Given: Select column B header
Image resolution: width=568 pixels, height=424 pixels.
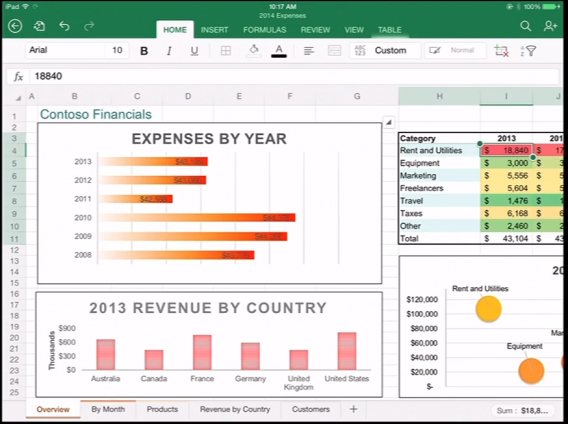Looking at the screenshot, I should click(x=74, y=96).
